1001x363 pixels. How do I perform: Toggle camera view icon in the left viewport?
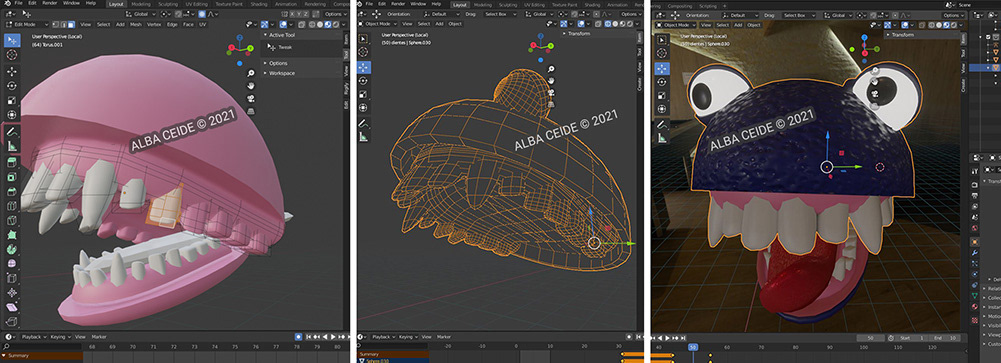click(x=252, y=98)
